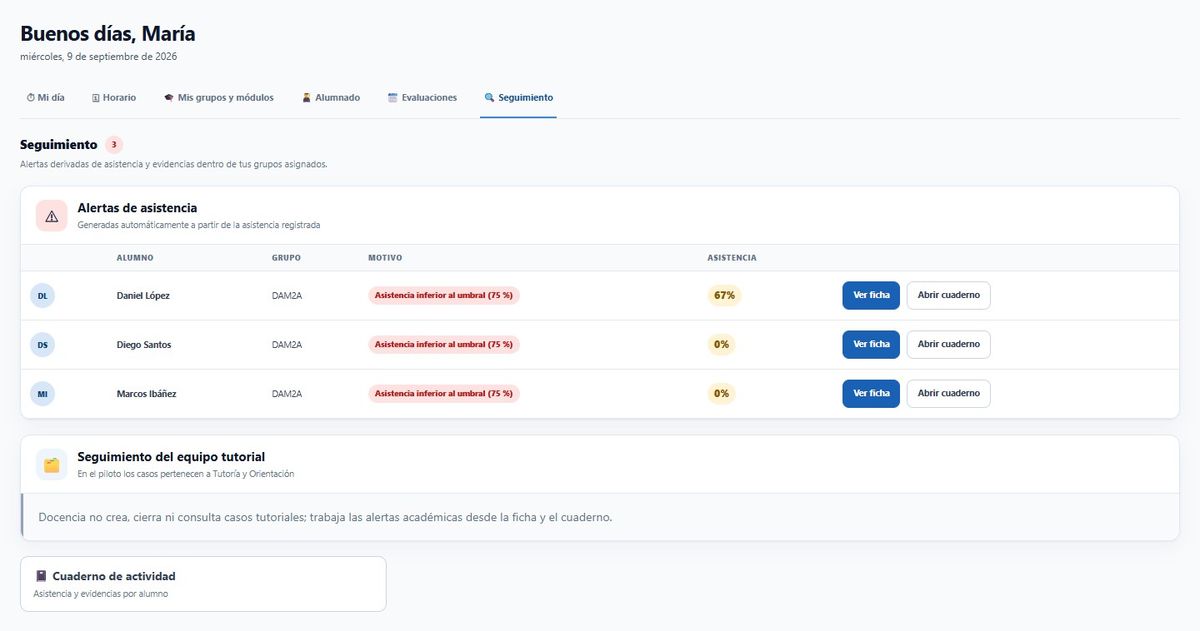Click magnifier icon beside Seguimiento tab
Viewport: 1200px width, 631px height.
(x=490, y=98)
